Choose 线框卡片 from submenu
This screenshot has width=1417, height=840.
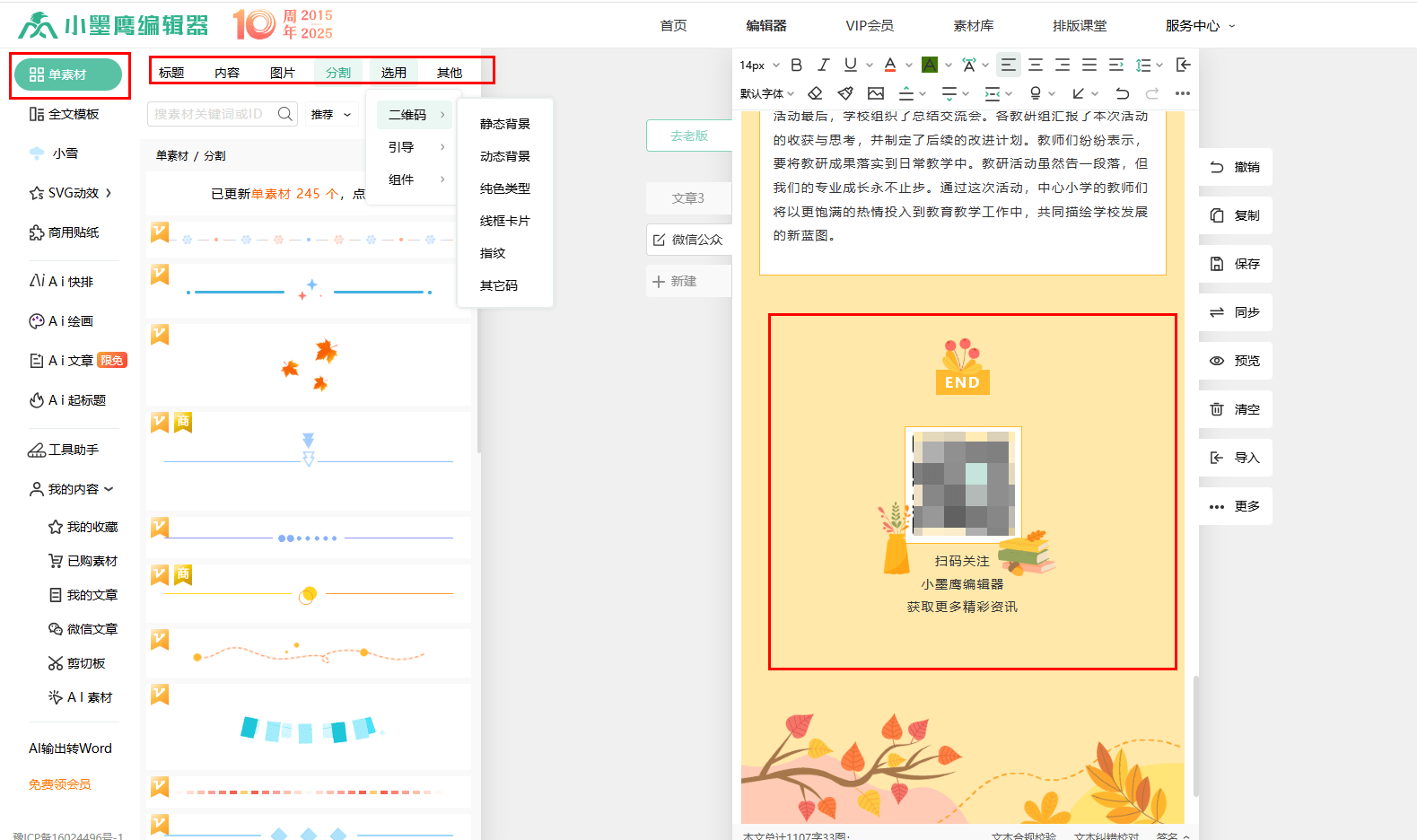pos(505,221)
